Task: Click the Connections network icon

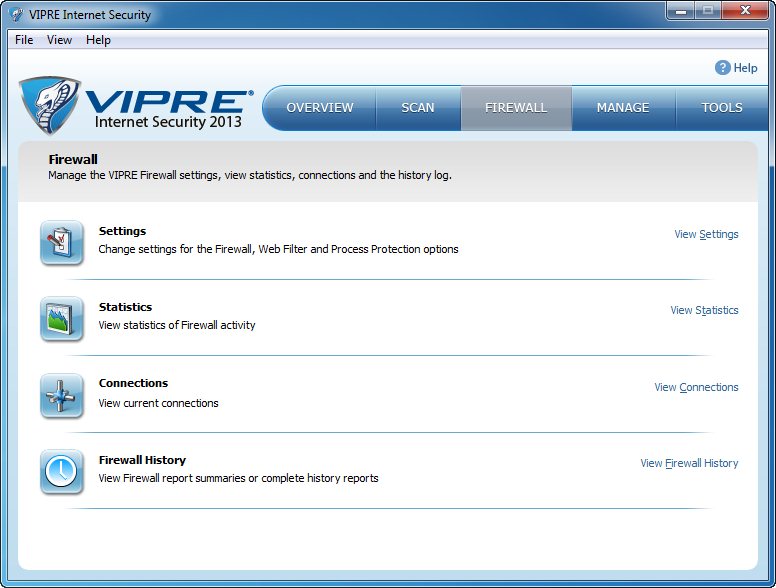Action: click(x=62, y=396)
